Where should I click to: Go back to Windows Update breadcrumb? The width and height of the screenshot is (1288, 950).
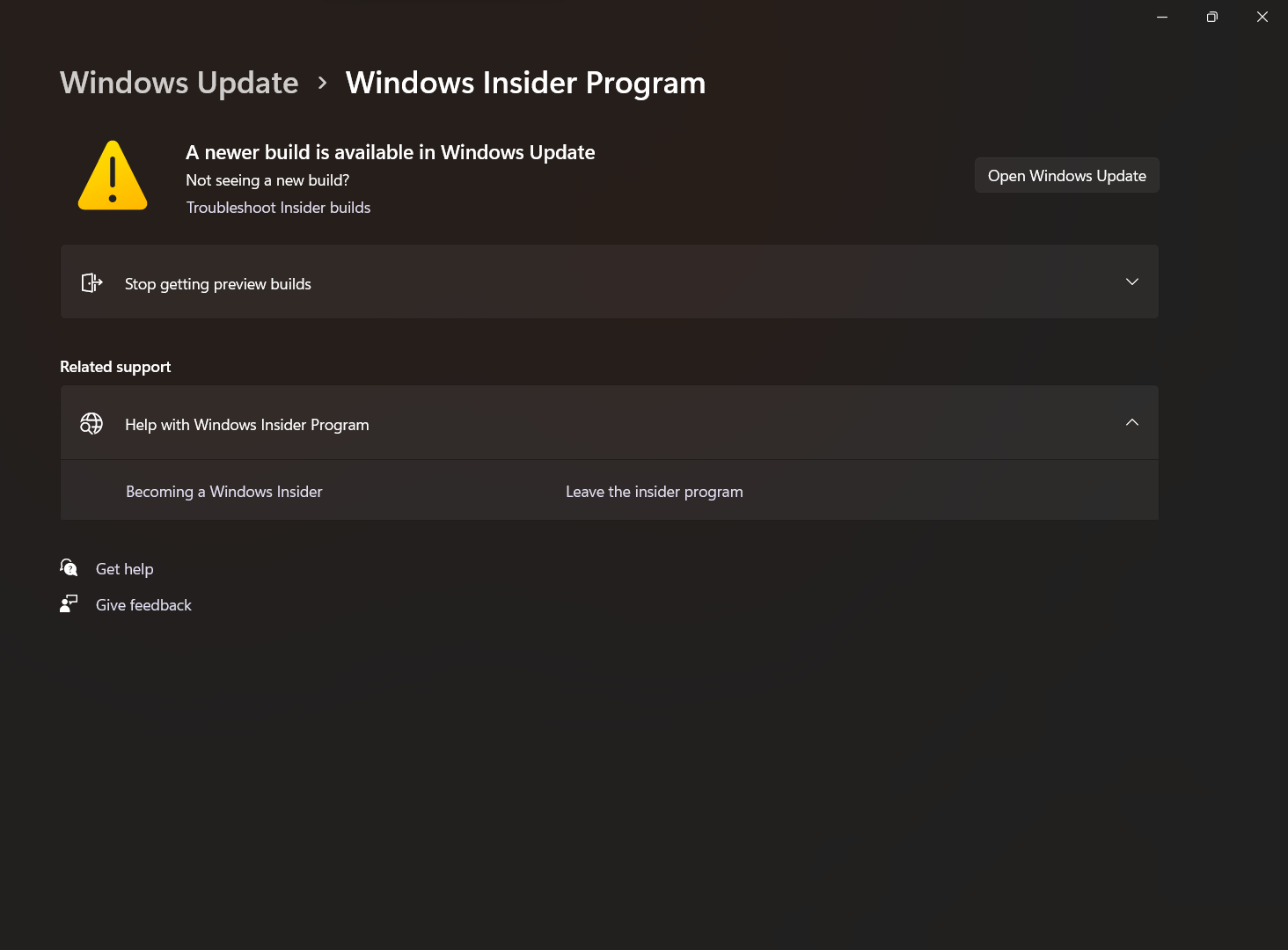tap(179, 83)
